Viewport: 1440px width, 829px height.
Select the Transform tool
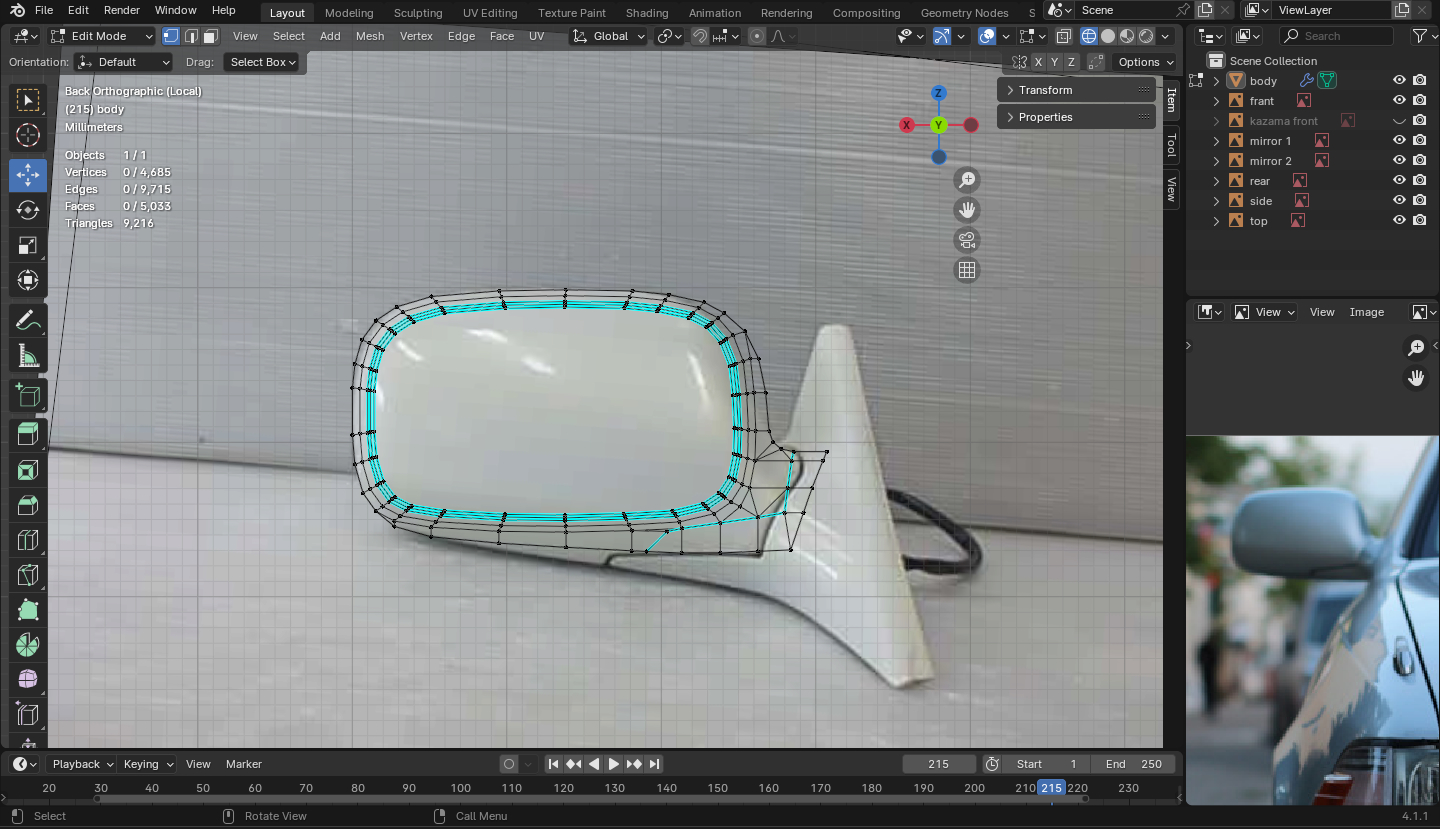(28, 280)
